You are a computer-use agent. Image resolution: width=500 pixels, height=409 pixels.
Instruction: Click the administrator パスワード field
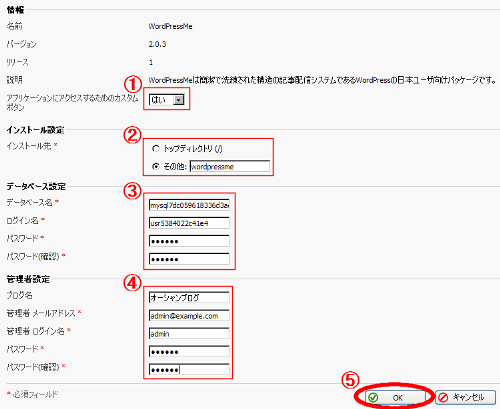click(x=189, y=351)
